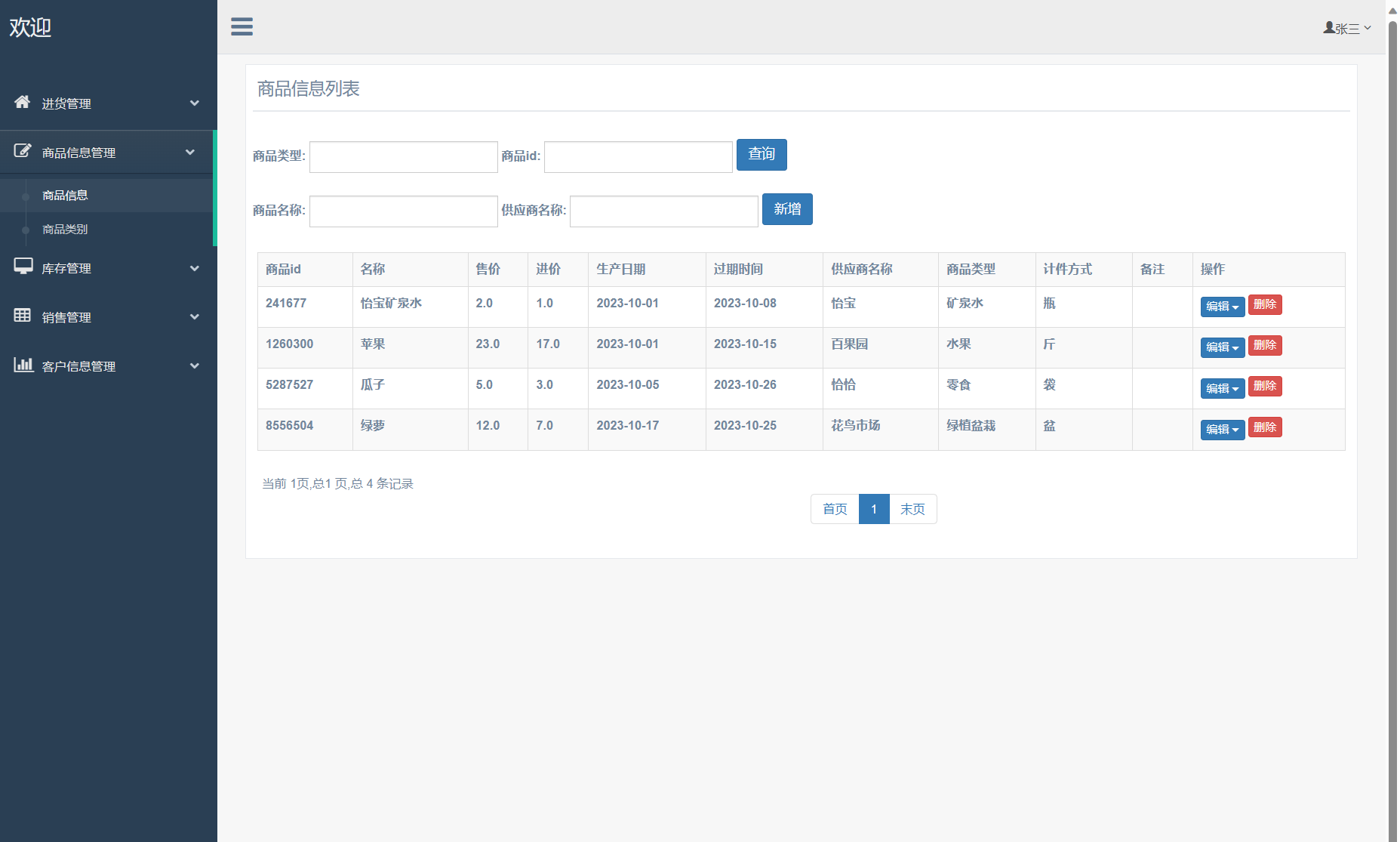Focus the 商品id input field
The height and width of the screenshot is (842, 1400).
click(638, 157)
